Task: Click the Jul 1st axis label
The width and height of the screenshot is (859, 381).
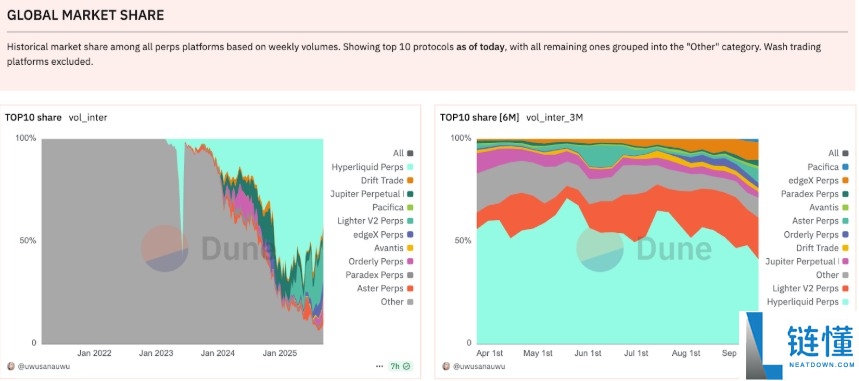Action: [635, 353]
